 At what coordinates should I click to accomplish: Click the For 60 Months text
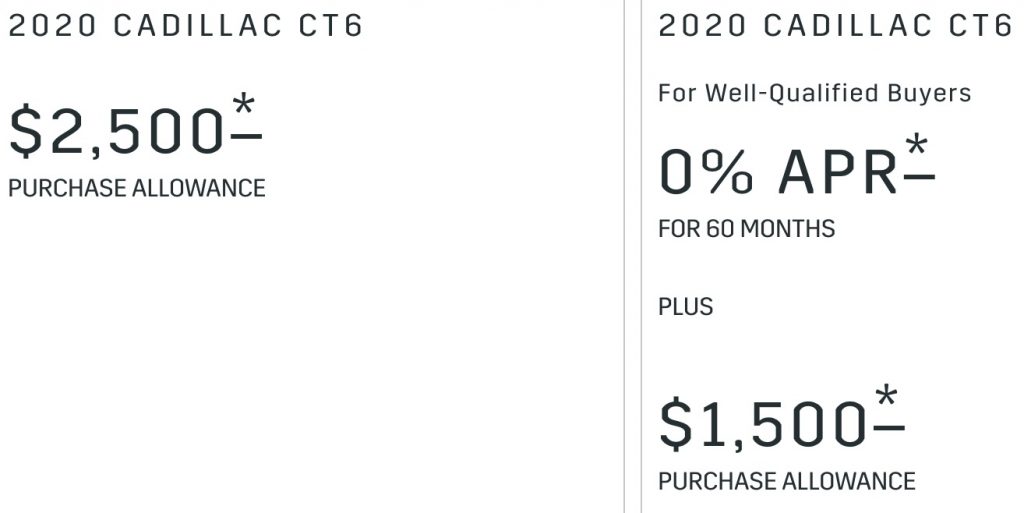tap(746, 228)
